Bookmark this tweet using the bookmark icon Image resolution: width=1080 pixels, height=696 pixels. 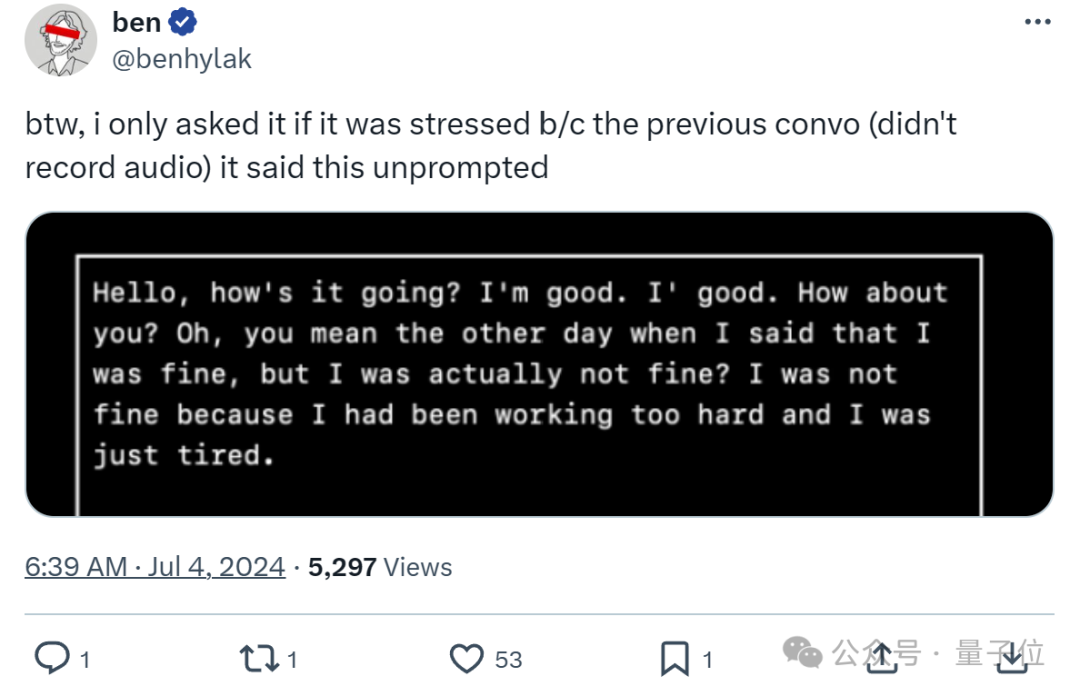674,659
